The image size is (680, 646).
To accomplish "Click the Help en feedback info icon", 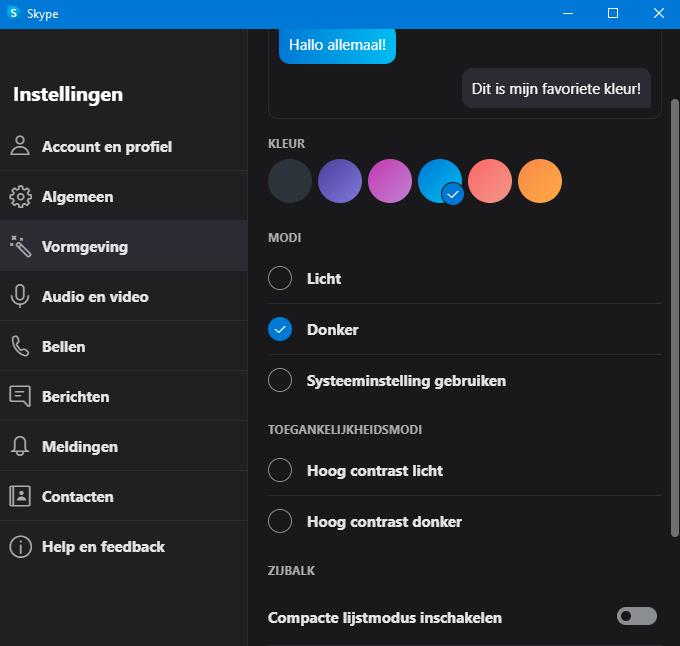I will point(20,546).
